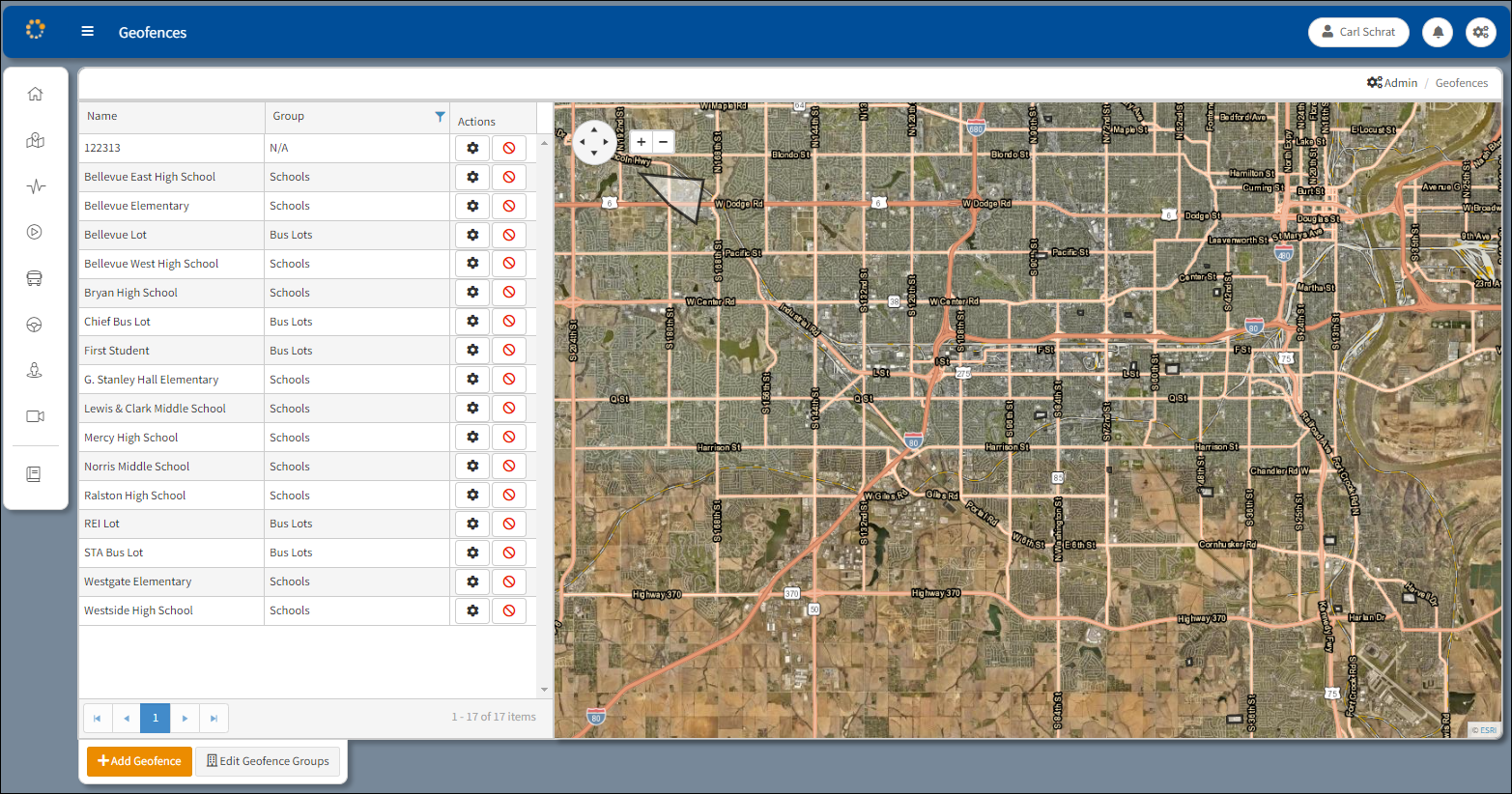Pan the map right with arrow
The width and height of the screenshot is (1512, 794).
(607, 142)
